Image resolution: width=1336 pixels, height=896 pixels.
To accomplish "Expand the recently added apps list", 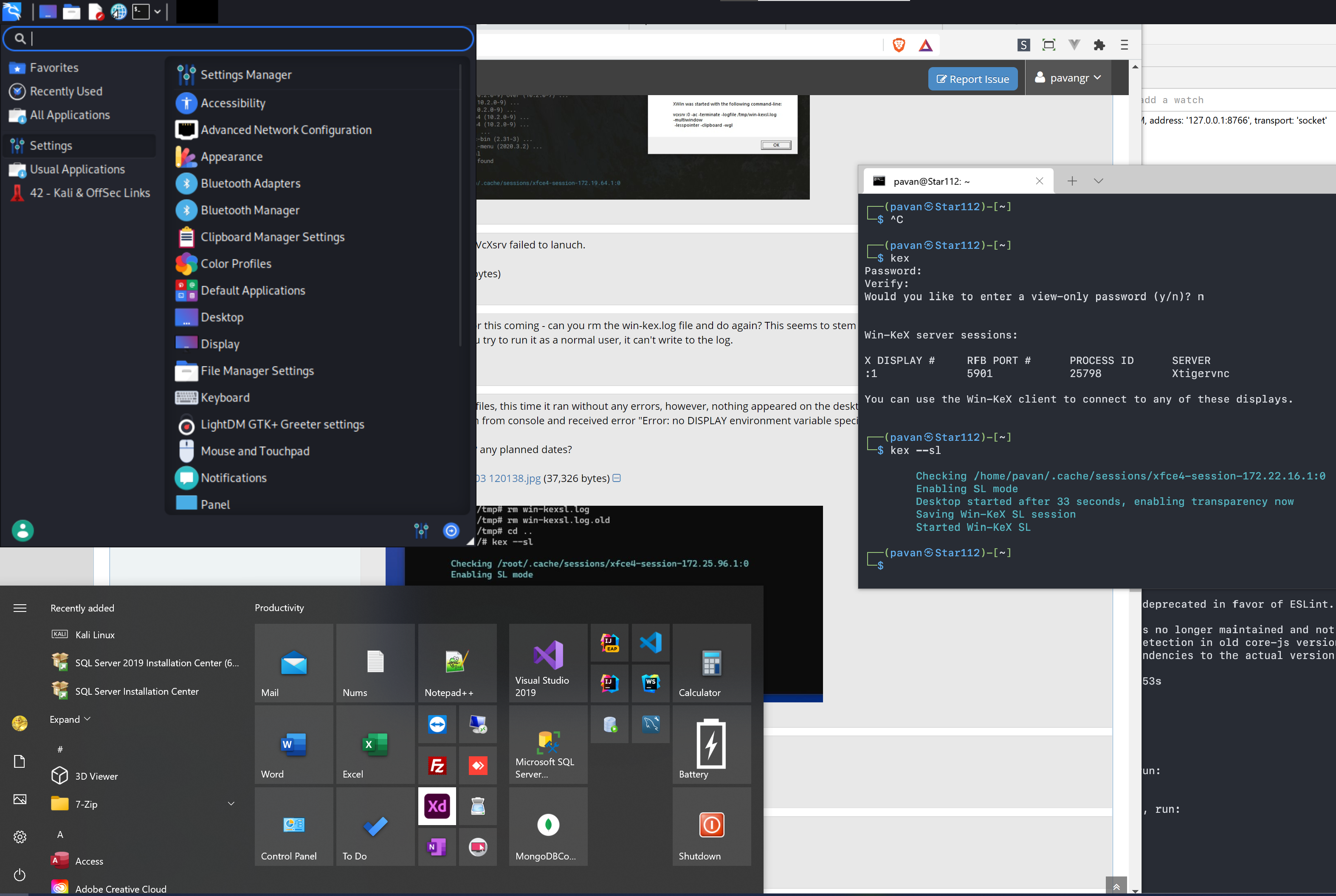I will [70, 719].
